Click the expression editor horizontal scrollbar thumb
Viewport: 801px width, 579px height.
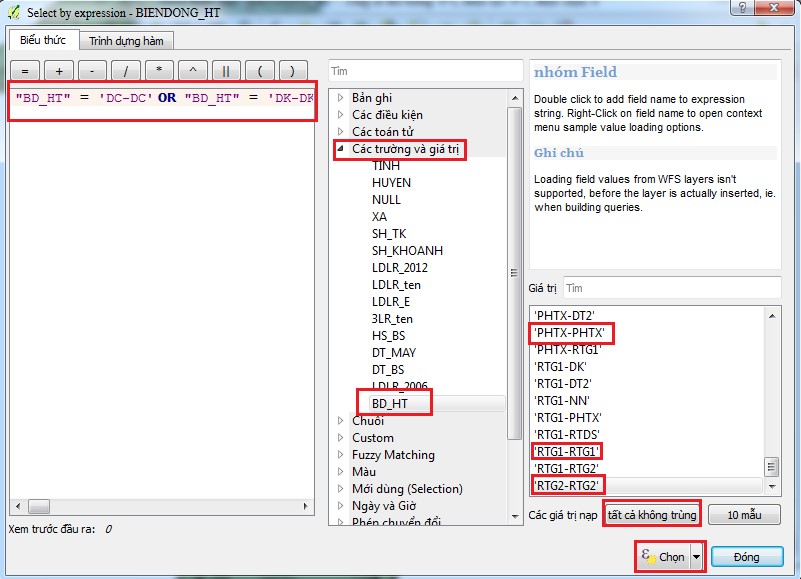point(39,506)
